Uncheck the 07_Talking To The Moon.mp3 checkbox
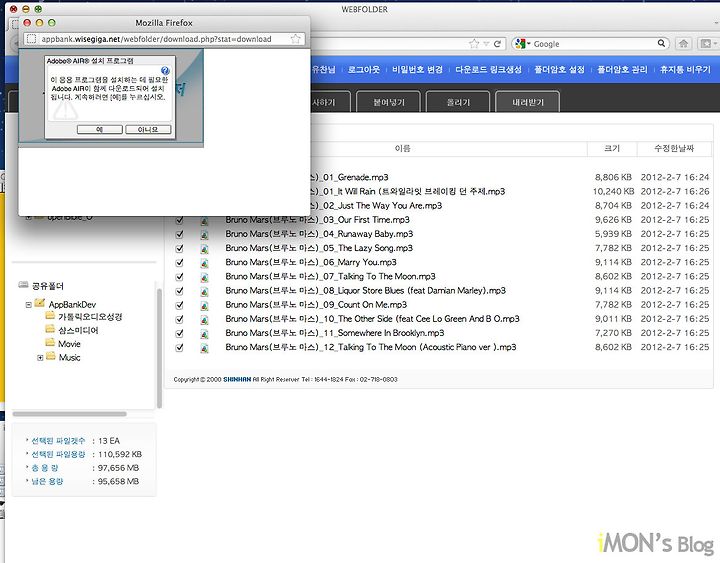 click(x=180, y=277)
